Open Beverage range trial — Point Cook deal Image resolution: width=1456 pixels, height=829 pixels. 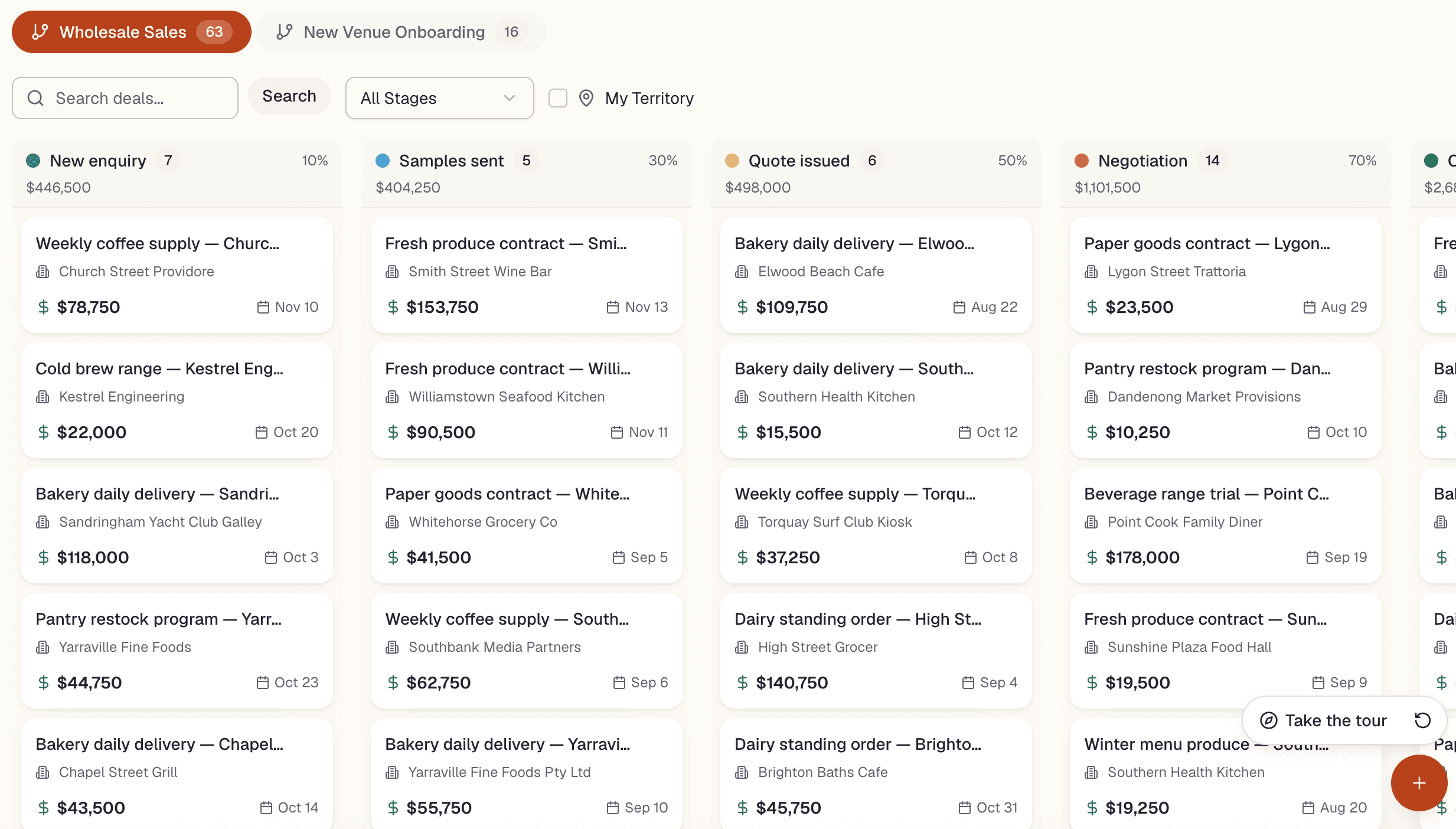click(x=1226, y=526)
